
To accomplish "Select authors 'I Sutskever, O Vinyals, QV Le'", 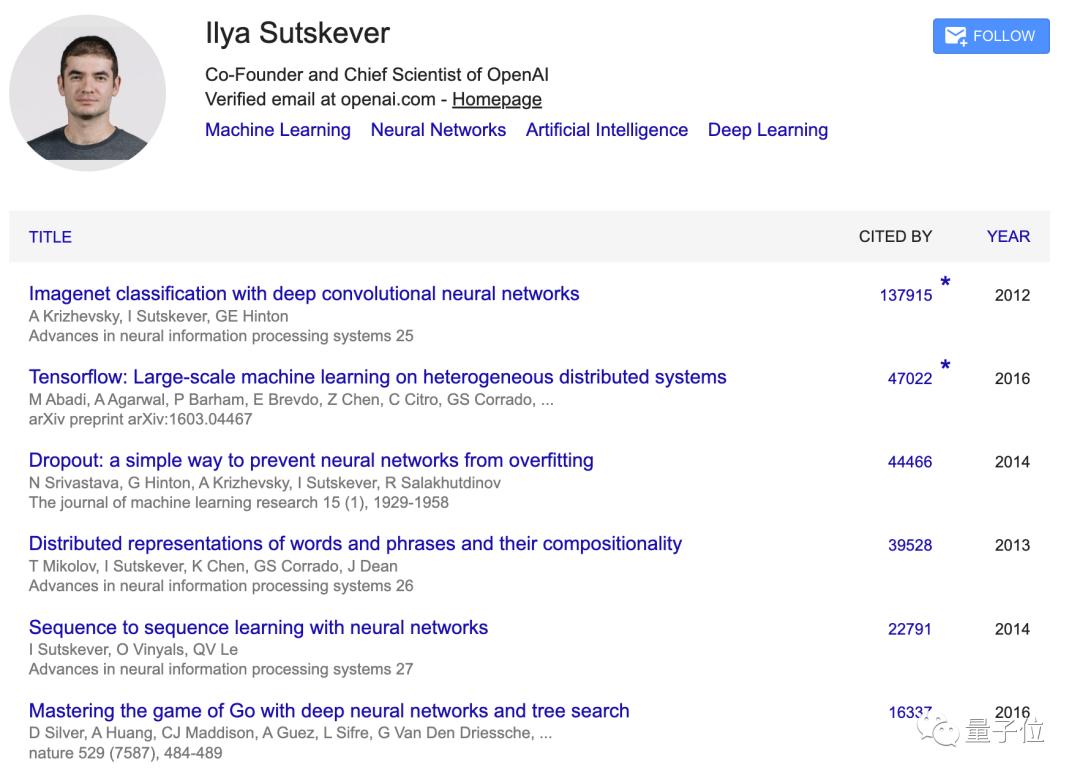I will coord(134,649).
